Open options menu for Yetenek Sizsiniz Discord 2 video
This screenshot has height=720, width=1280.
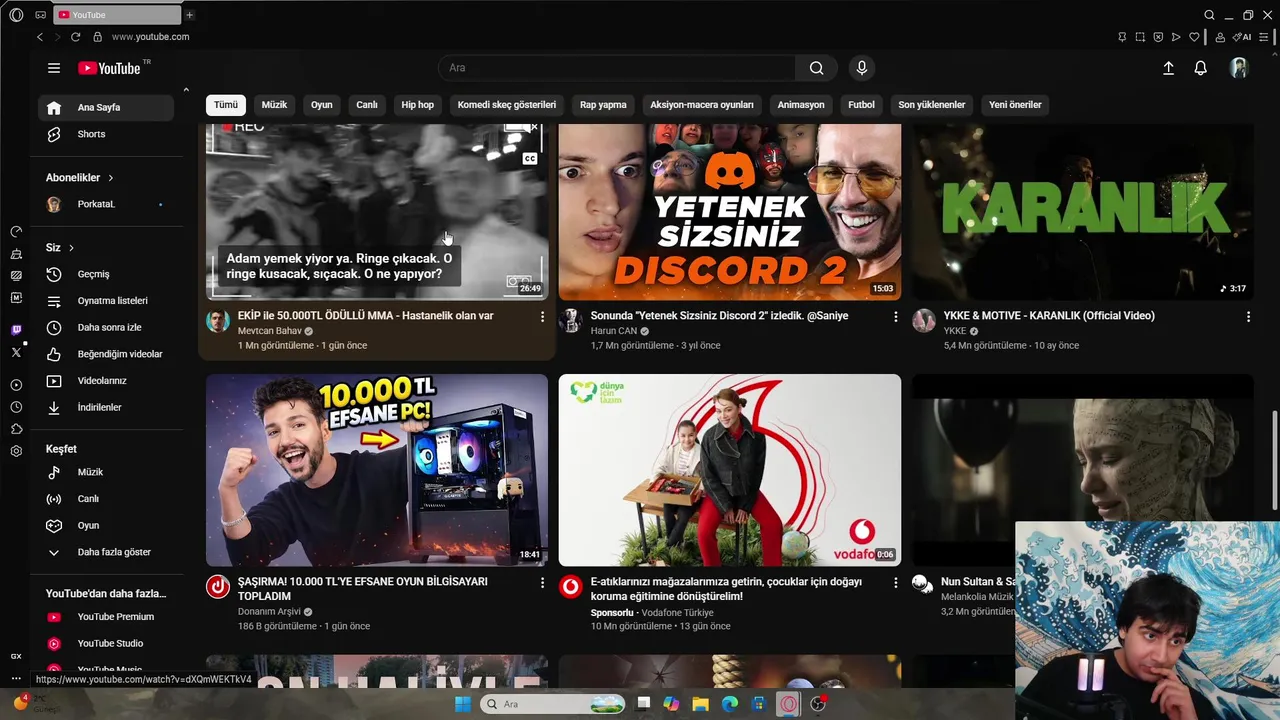pyautogui.click(x=895, y=317)
